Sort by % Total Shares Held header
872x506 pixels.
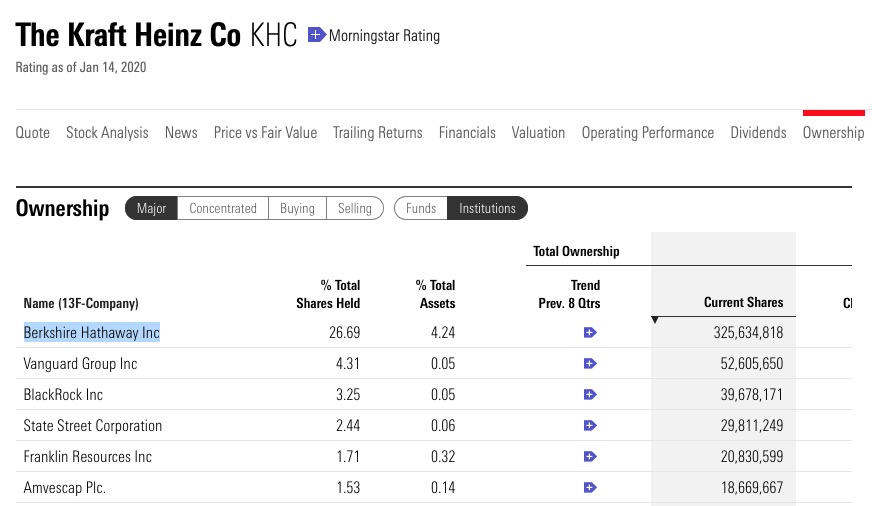pyautogui.click(x=328, y=294)
